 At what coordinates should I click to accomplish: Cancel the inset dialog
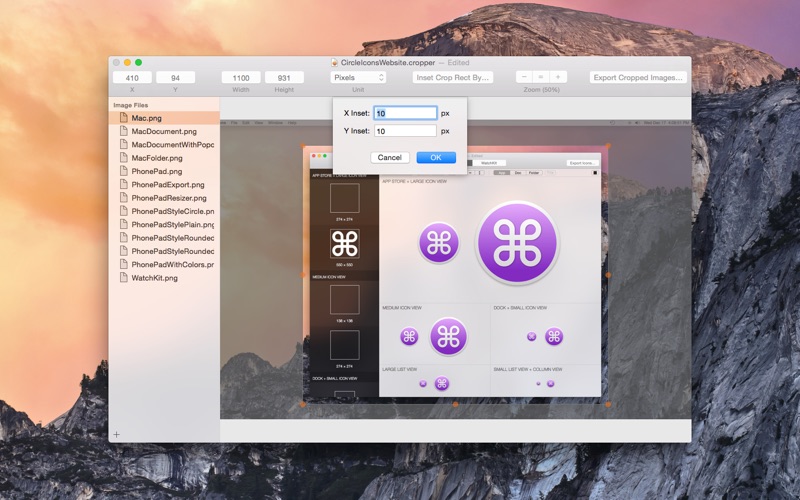coord(389,157)
